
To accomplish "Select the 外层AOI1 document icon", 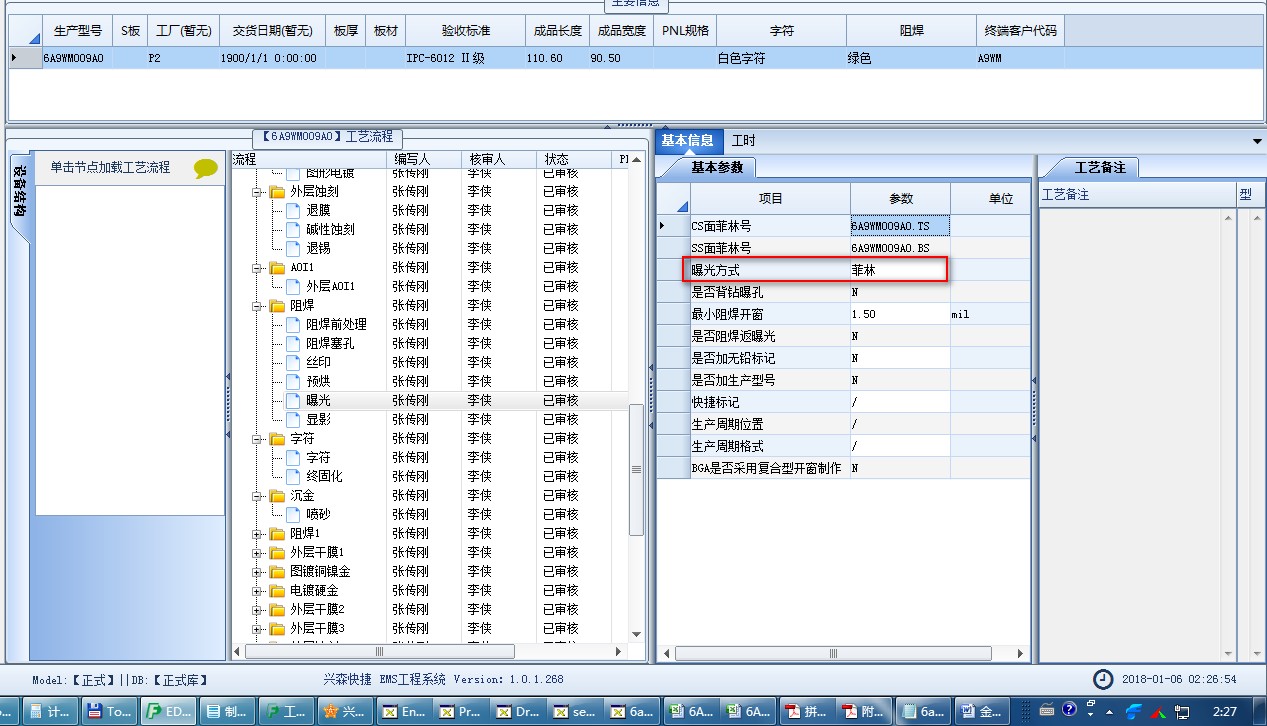I will point(292,286).
